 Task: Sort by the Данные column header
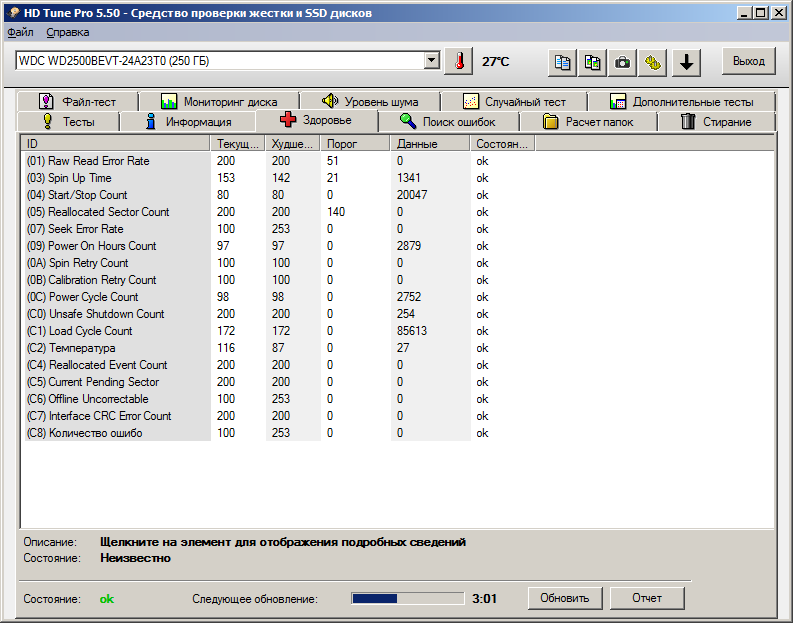pyautogui.click(x=428, y=144)
